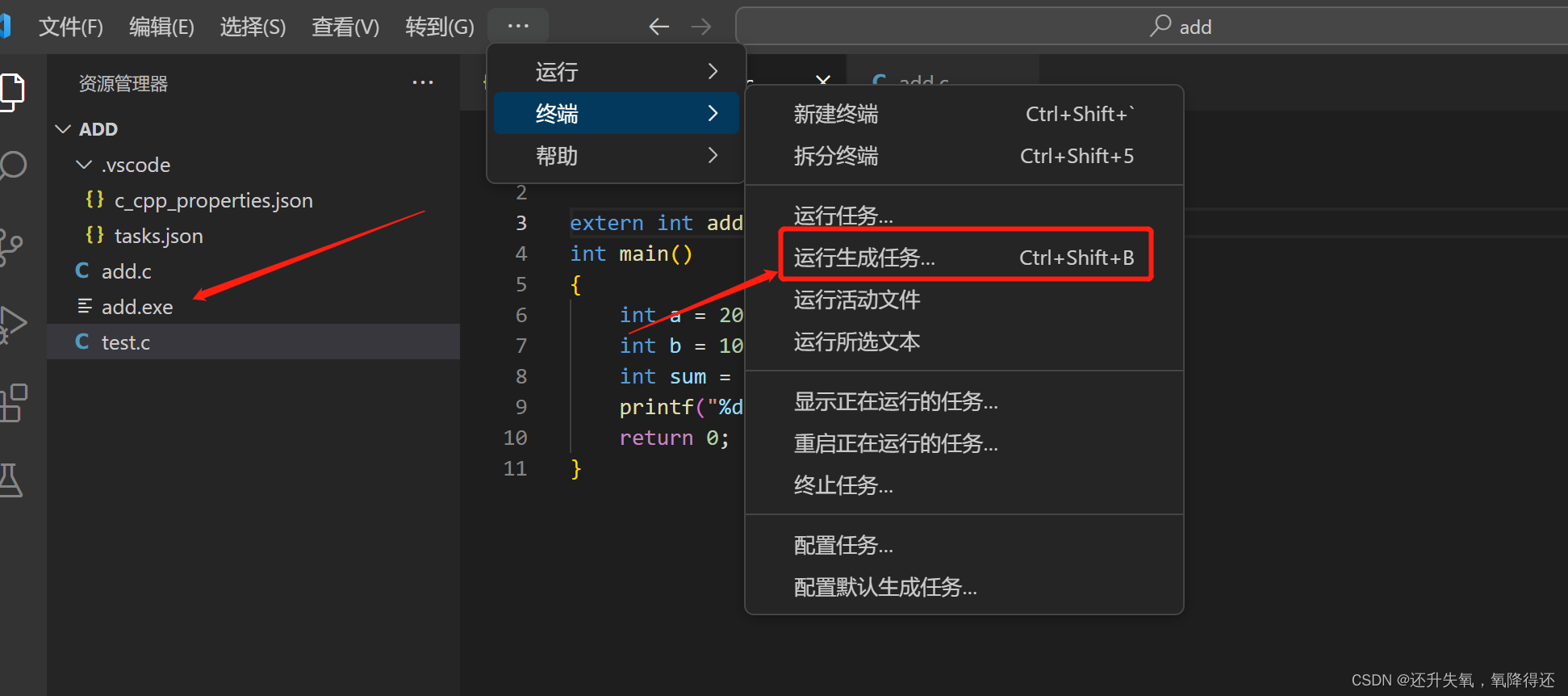Open tasks.json in the explorer
This screenshot has height=696, width=1568.
click(253, 236)
